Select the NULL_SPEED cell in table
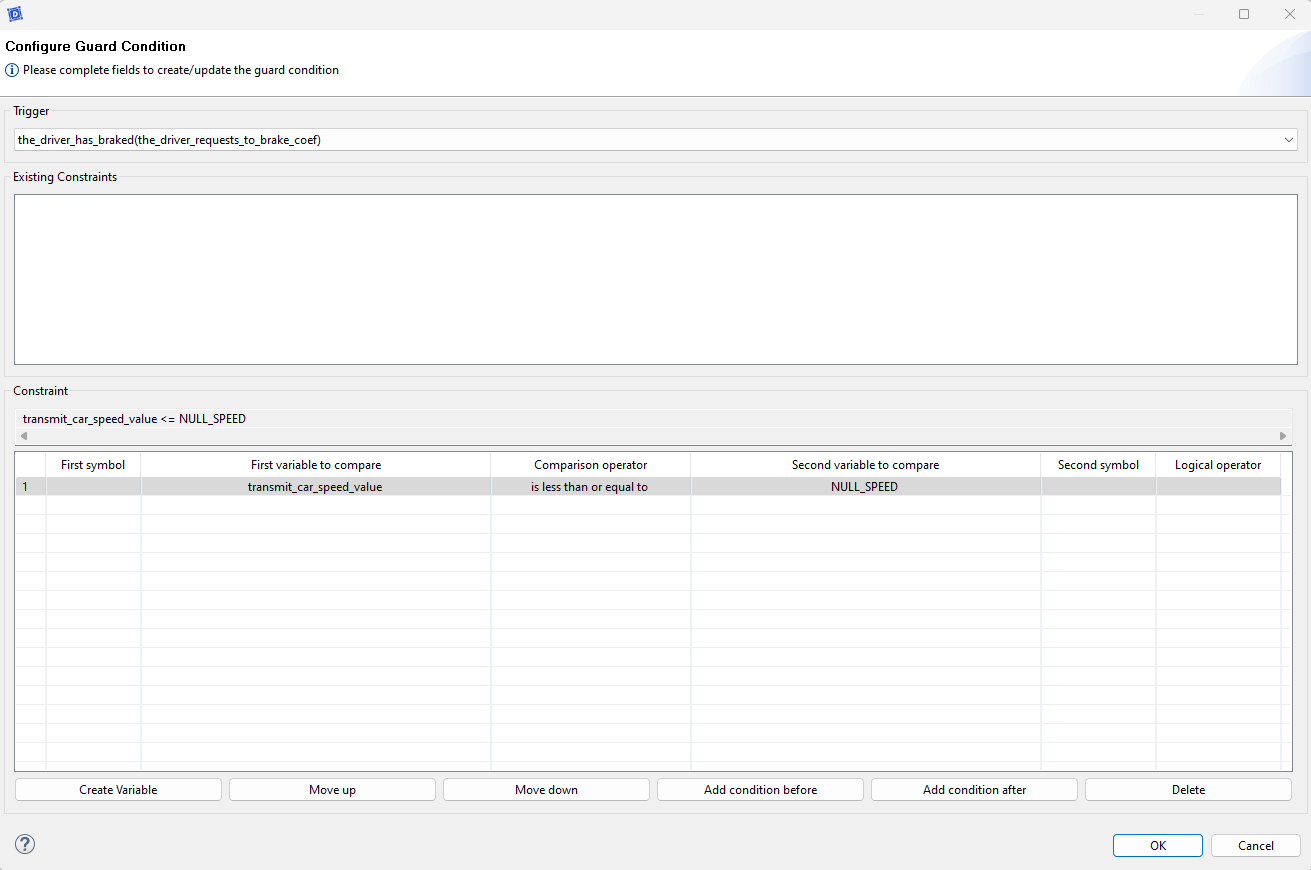This screenshot has width=1311, height=870. [866, 487]
